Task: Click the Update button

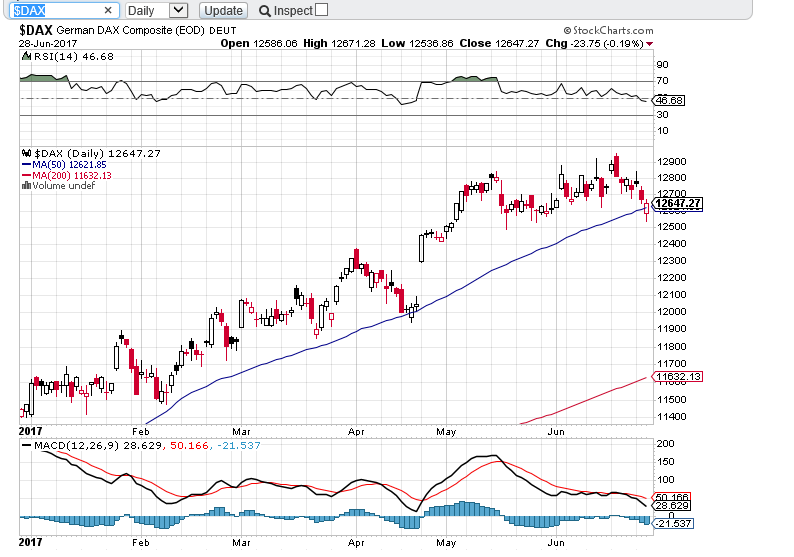Action: [x=223, y=10]
